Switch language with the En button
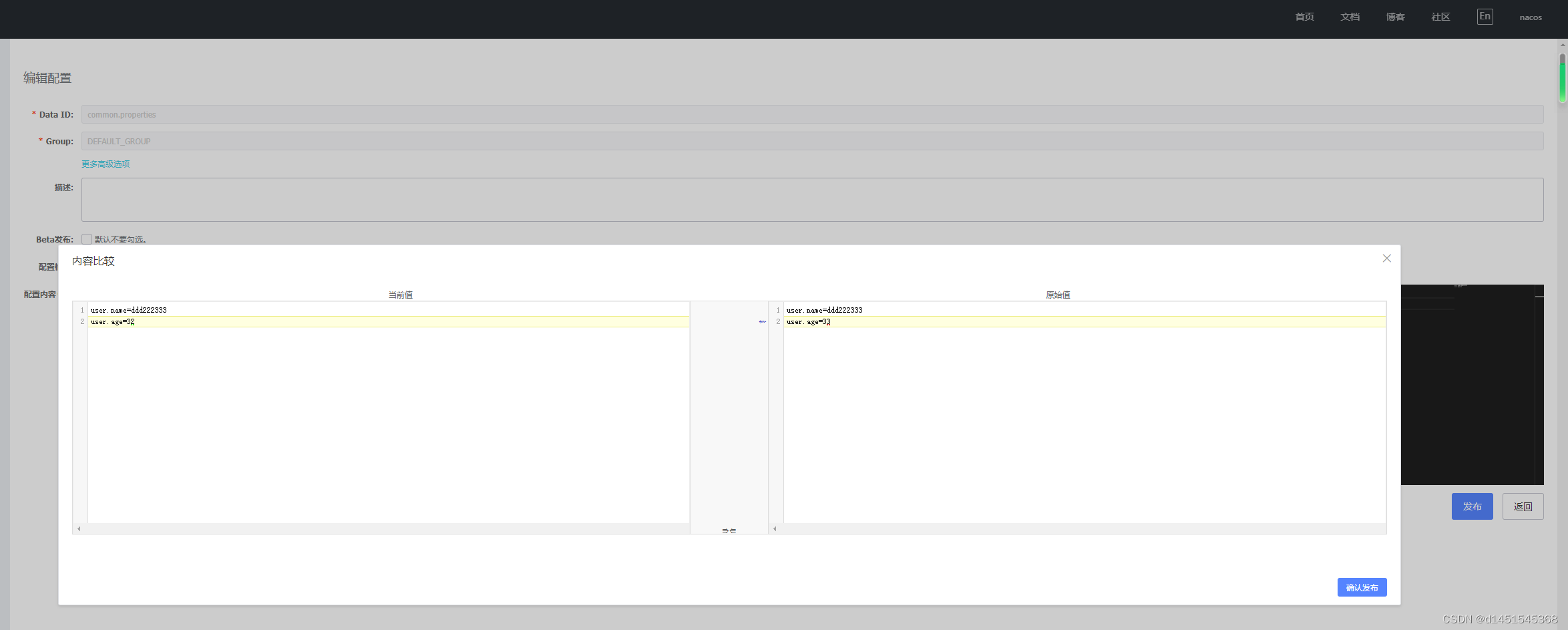This screenshot has width=1568, height=630. [1485, 17]
